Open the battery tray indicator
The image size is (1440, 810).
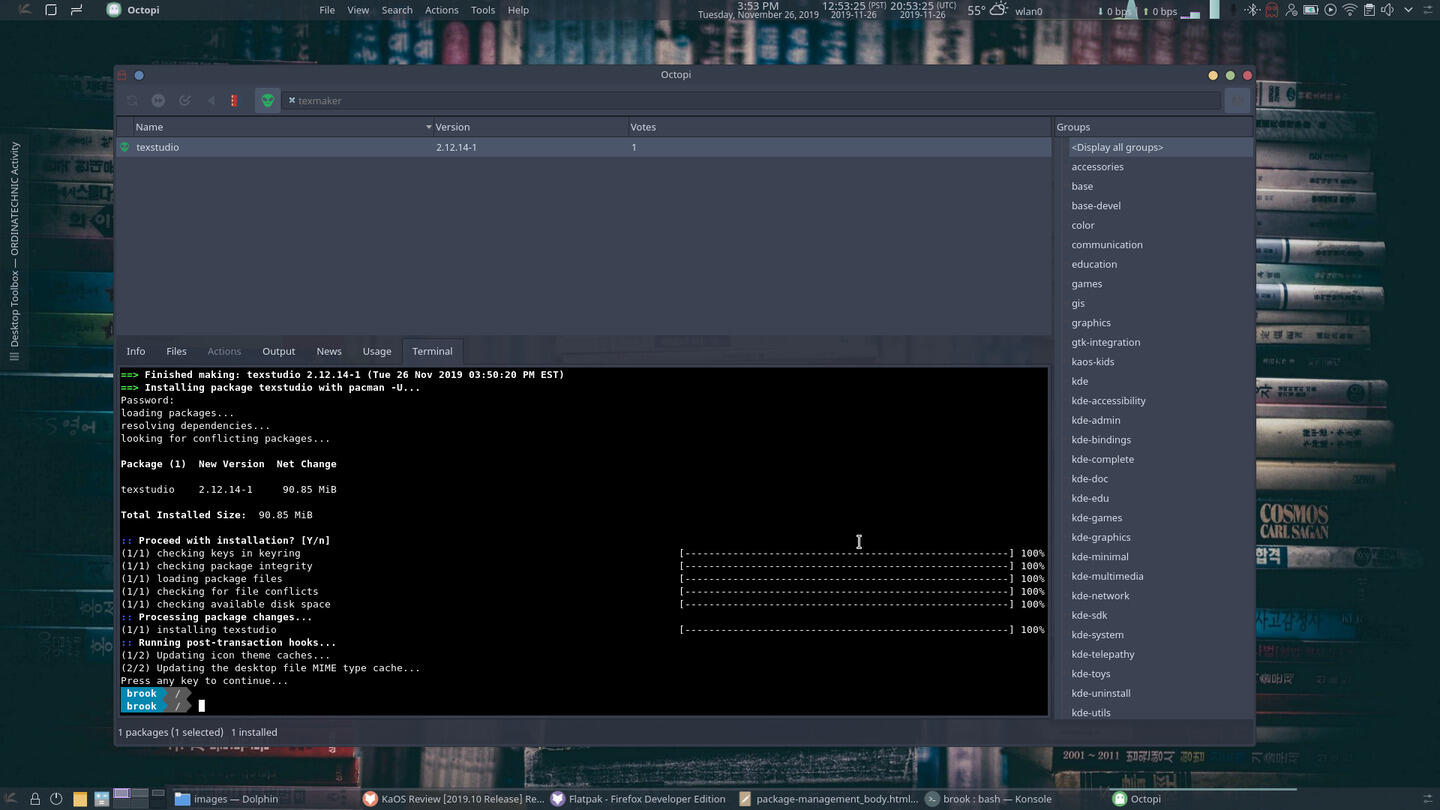pyautogui.click(x=1310, y=10)
